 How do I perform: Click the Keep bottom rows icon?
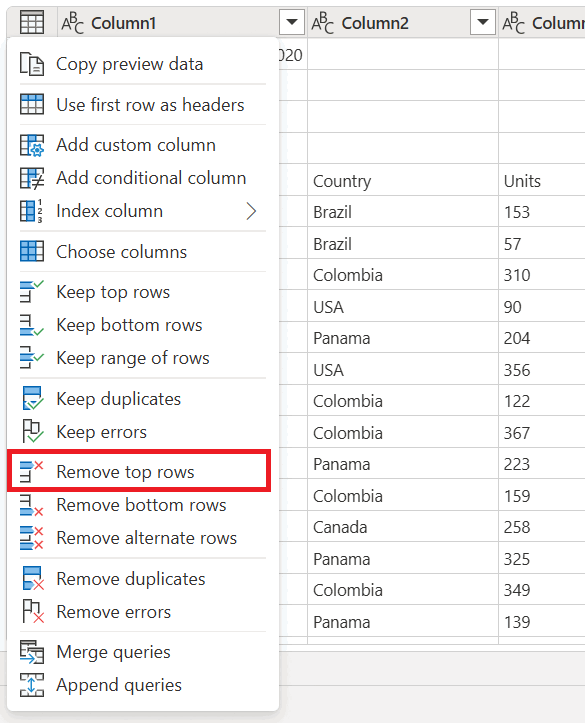point(32,325)
